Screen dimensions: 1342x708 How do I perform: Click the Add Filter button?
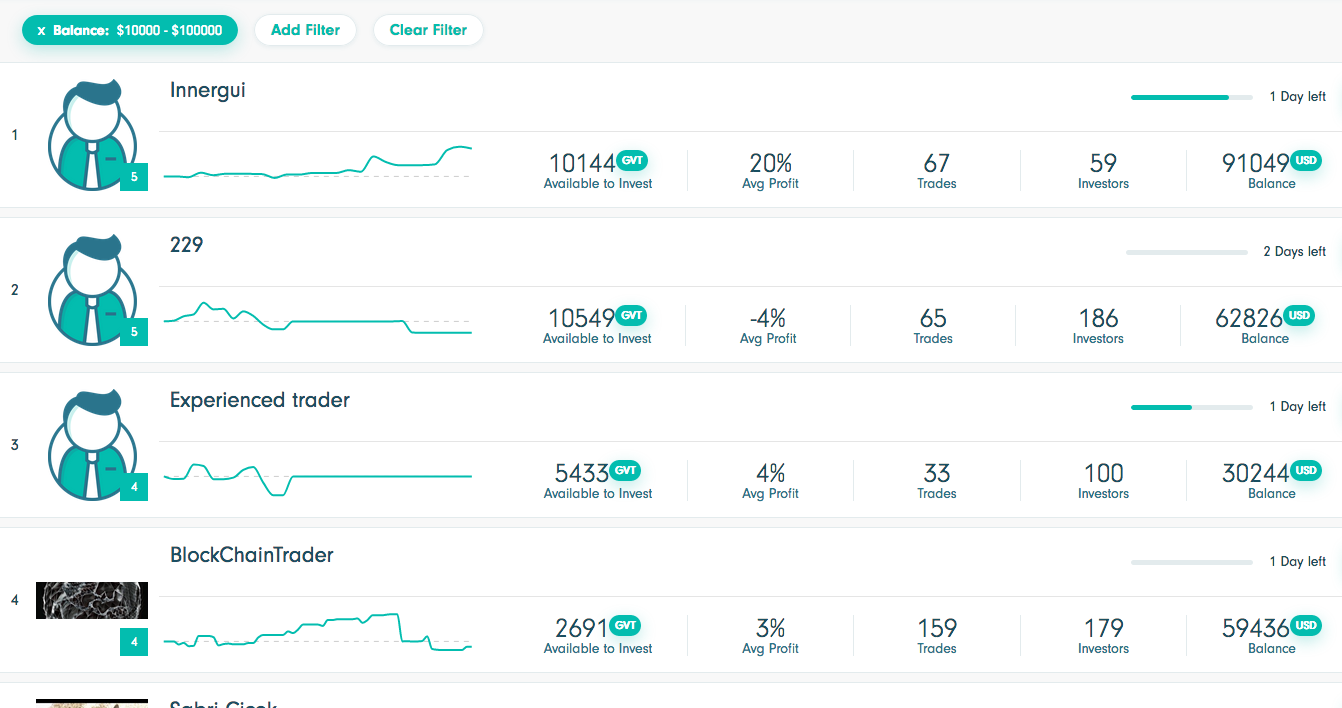coord(305,30)
